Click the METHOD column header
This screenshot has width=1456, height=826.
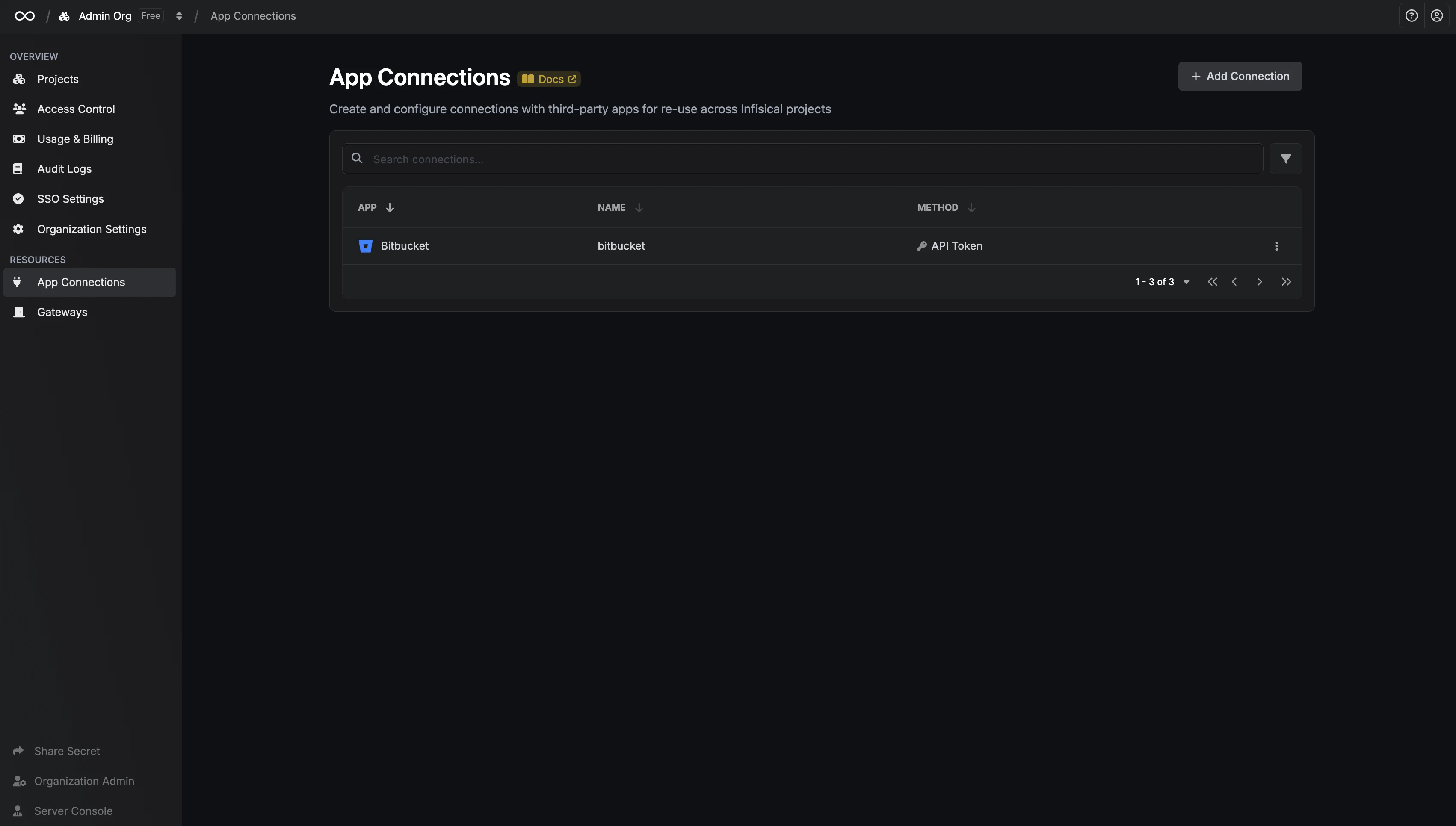click(938, 208)
